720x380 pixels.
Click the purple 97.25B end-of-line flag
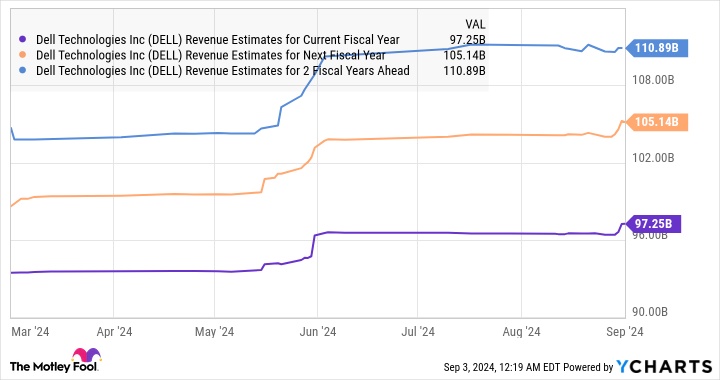(x=653, y=224)
